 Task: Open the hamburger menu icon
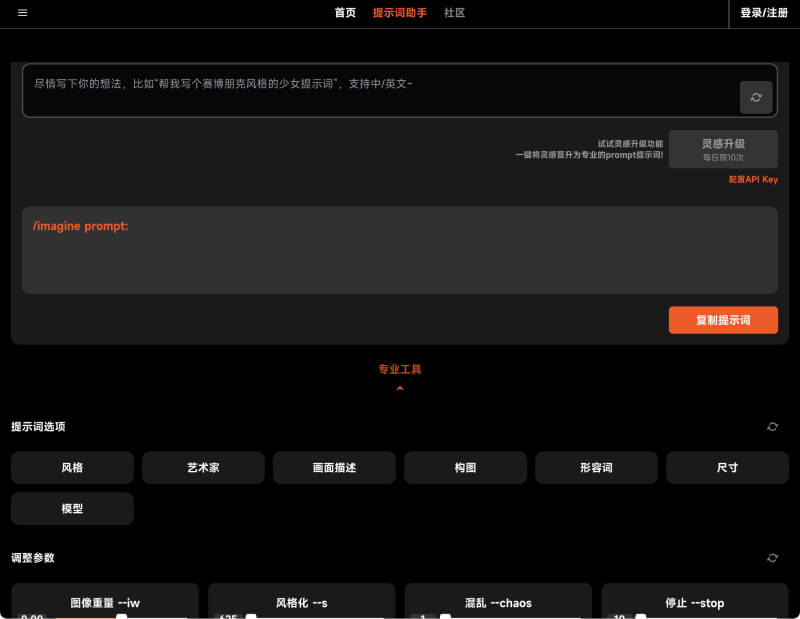pos(22,13)
